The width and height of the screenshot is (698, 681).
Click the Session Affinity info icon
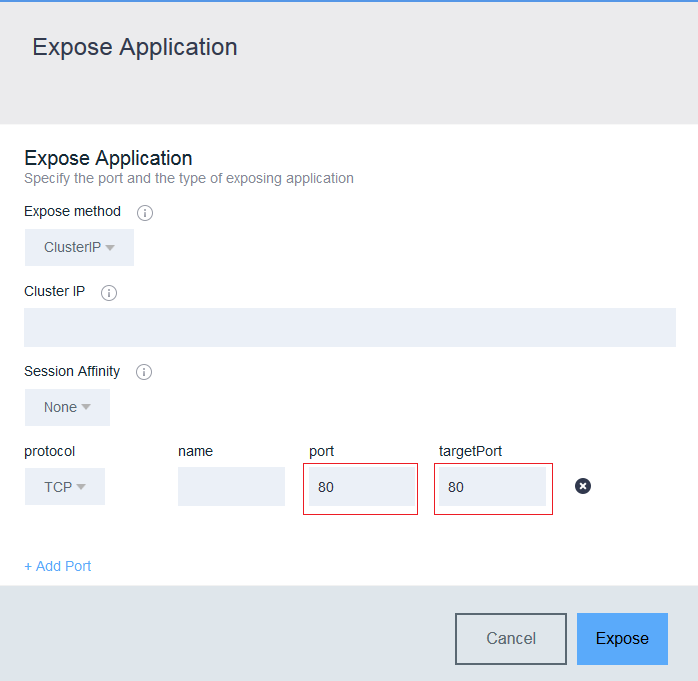pos(144,372)
